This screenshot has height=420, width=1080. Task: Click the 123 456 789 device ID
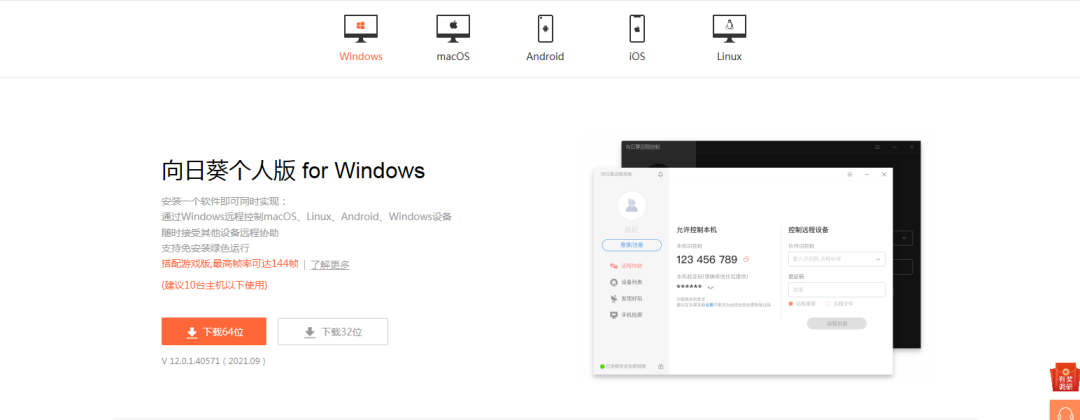[707, 260]
